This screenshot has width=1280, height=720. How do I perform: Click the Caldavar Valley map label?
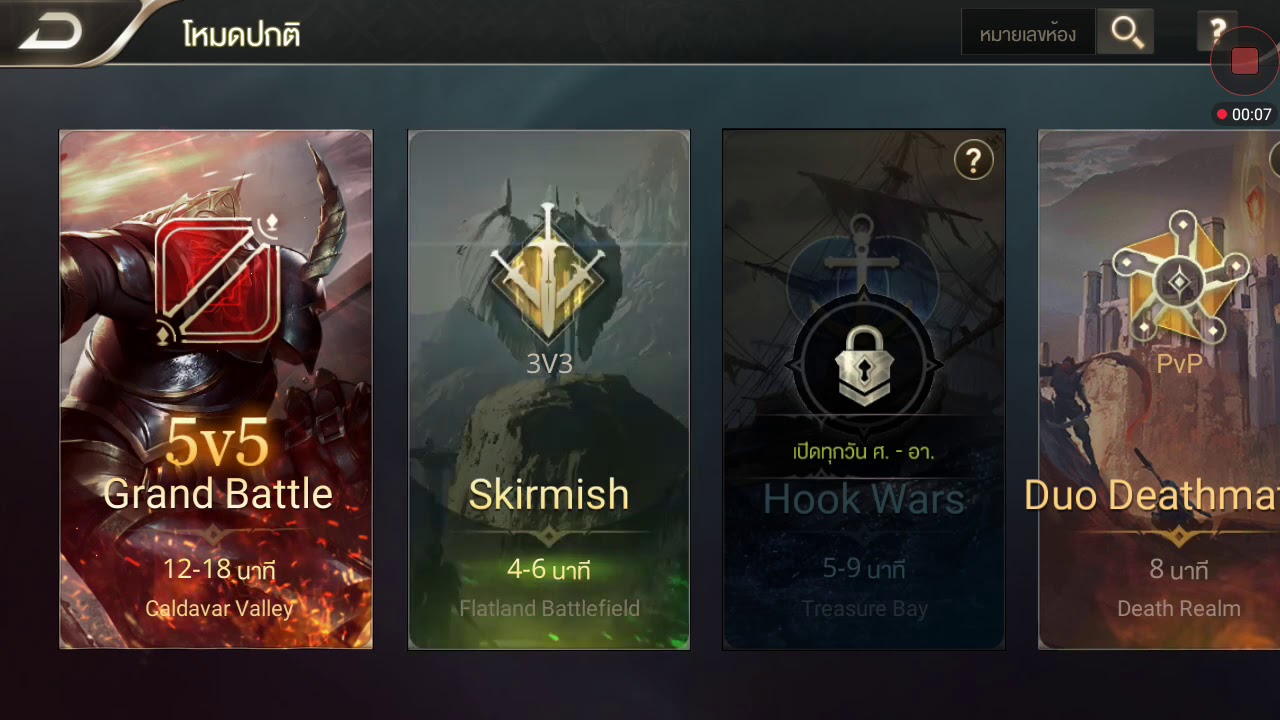219,608
